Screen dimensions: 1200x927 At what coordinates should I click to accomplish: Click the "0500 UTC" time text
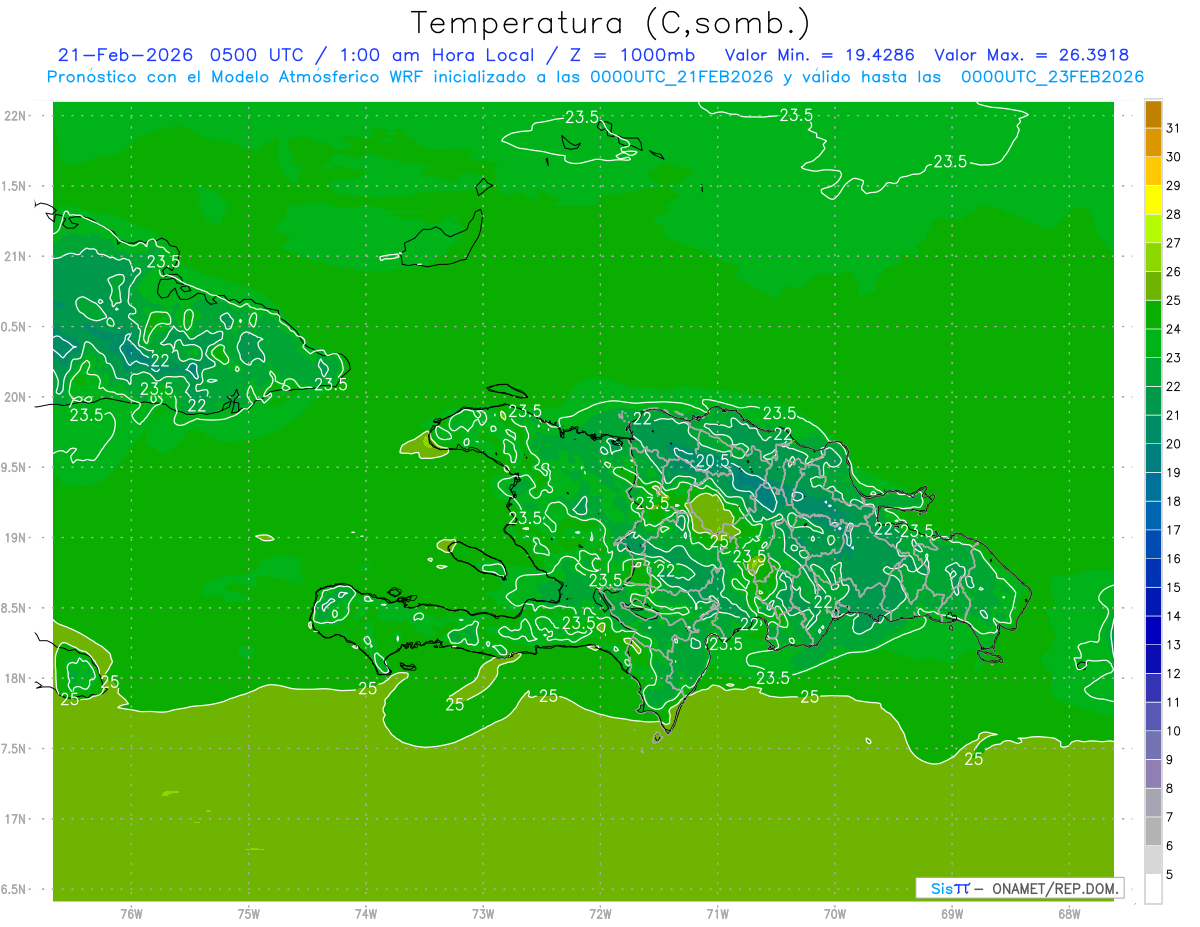point(258,55)
